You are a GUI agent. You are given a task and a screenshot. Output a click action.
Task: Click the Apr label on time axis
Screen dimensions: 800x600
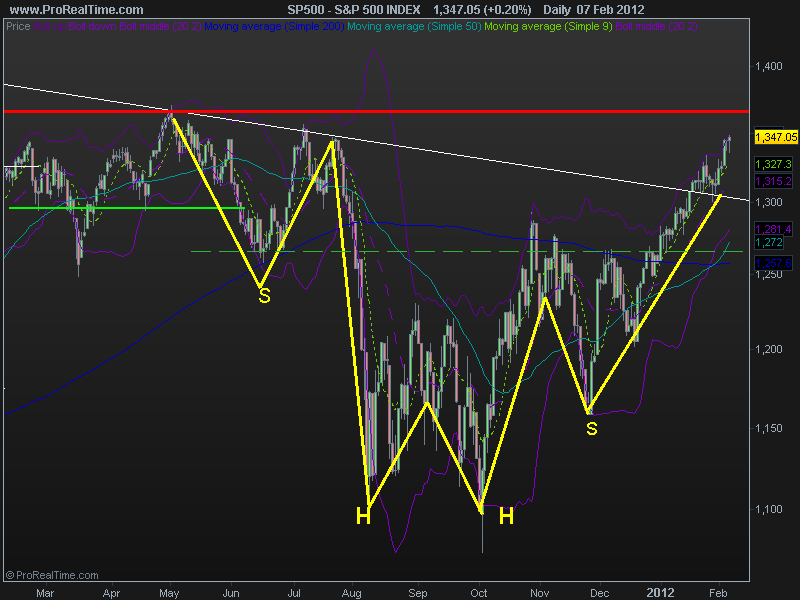pyautogui.click(x=111, y=593)
